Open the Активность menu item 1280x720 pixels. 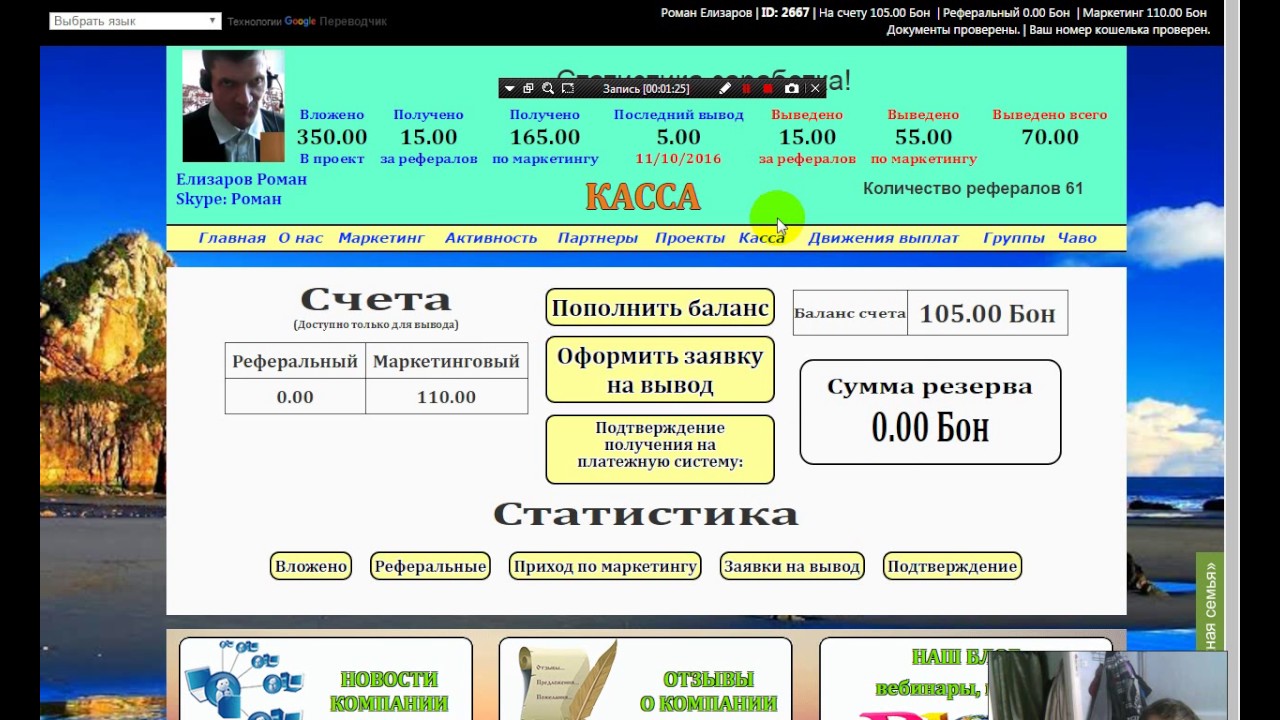[x=491, y=238]
